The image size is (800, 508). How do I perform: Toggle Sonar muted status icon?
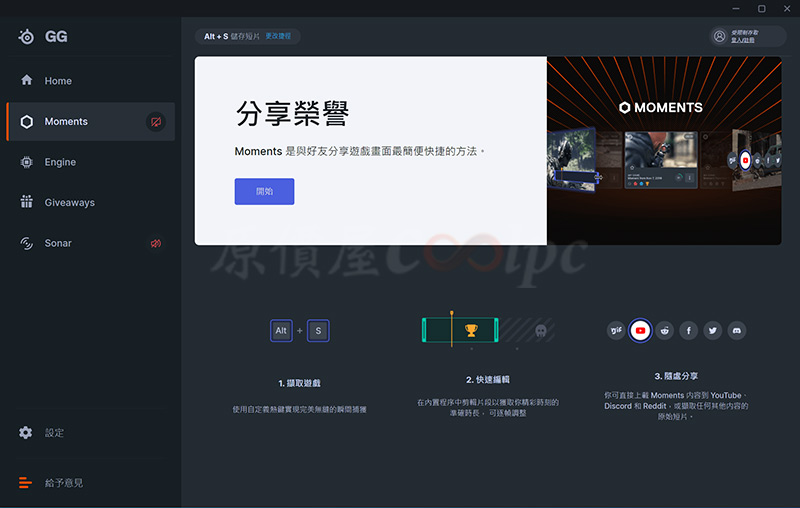(156, 243)
